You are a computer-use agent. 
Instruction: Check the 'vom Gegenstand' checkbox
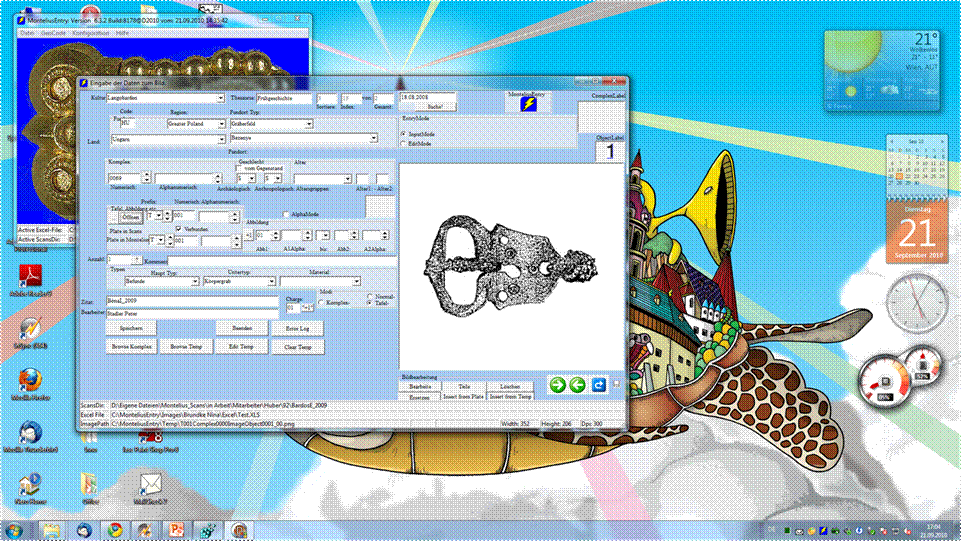pos(239,168)
